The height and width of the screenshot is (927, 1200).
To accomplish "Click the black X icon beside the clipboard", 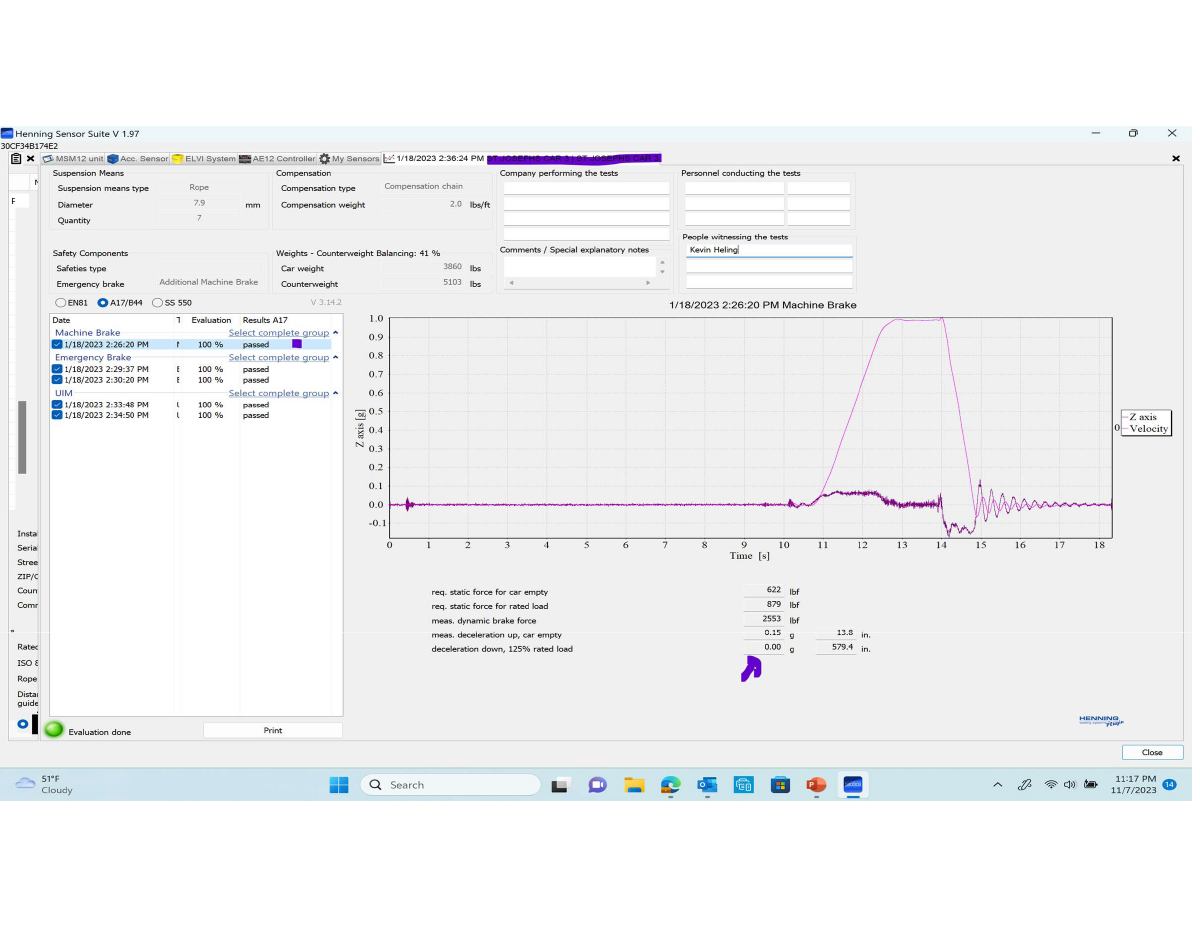I will tap(30, 158).
